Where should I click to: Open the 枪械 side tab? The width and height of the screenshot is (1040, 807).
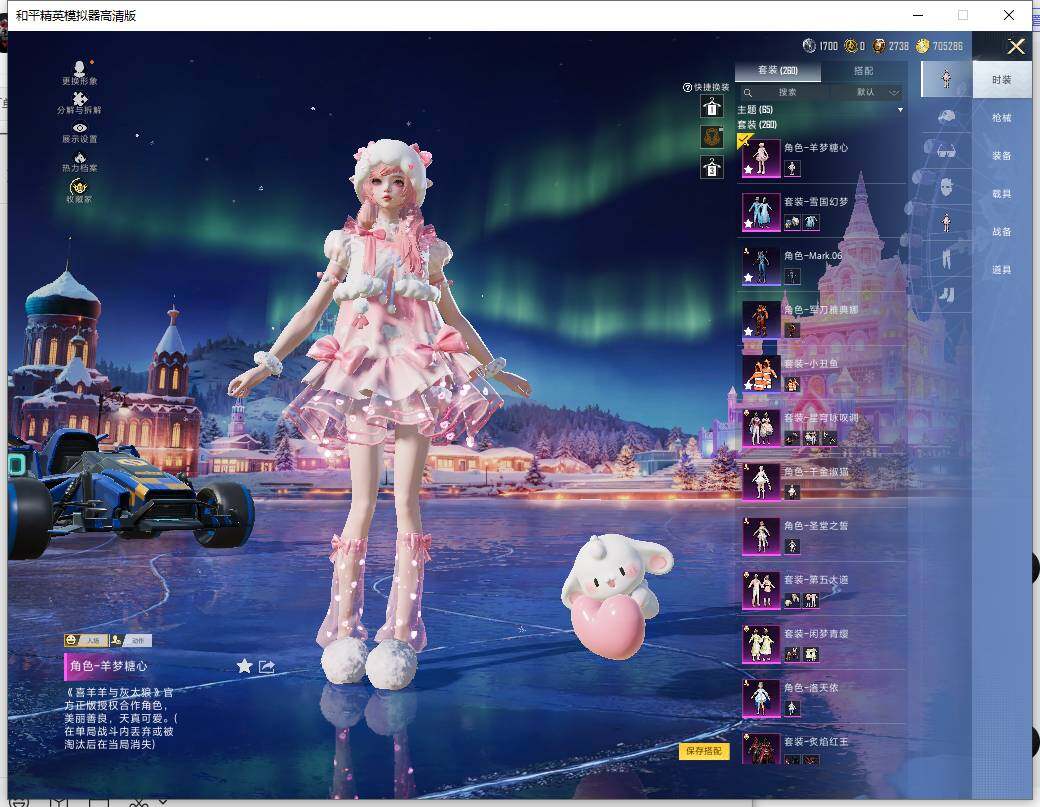[x=1002, y=117]
